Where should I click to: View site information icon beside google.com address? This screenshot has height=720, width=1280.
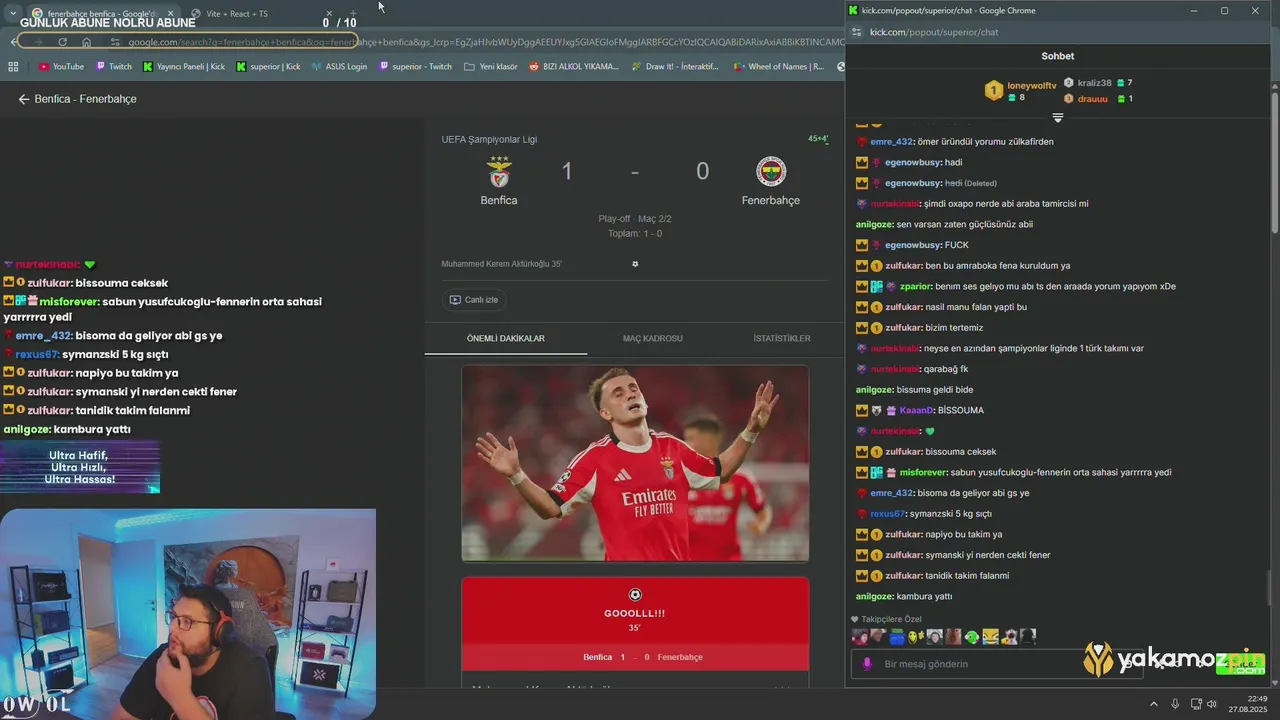(x=115, y=42)
